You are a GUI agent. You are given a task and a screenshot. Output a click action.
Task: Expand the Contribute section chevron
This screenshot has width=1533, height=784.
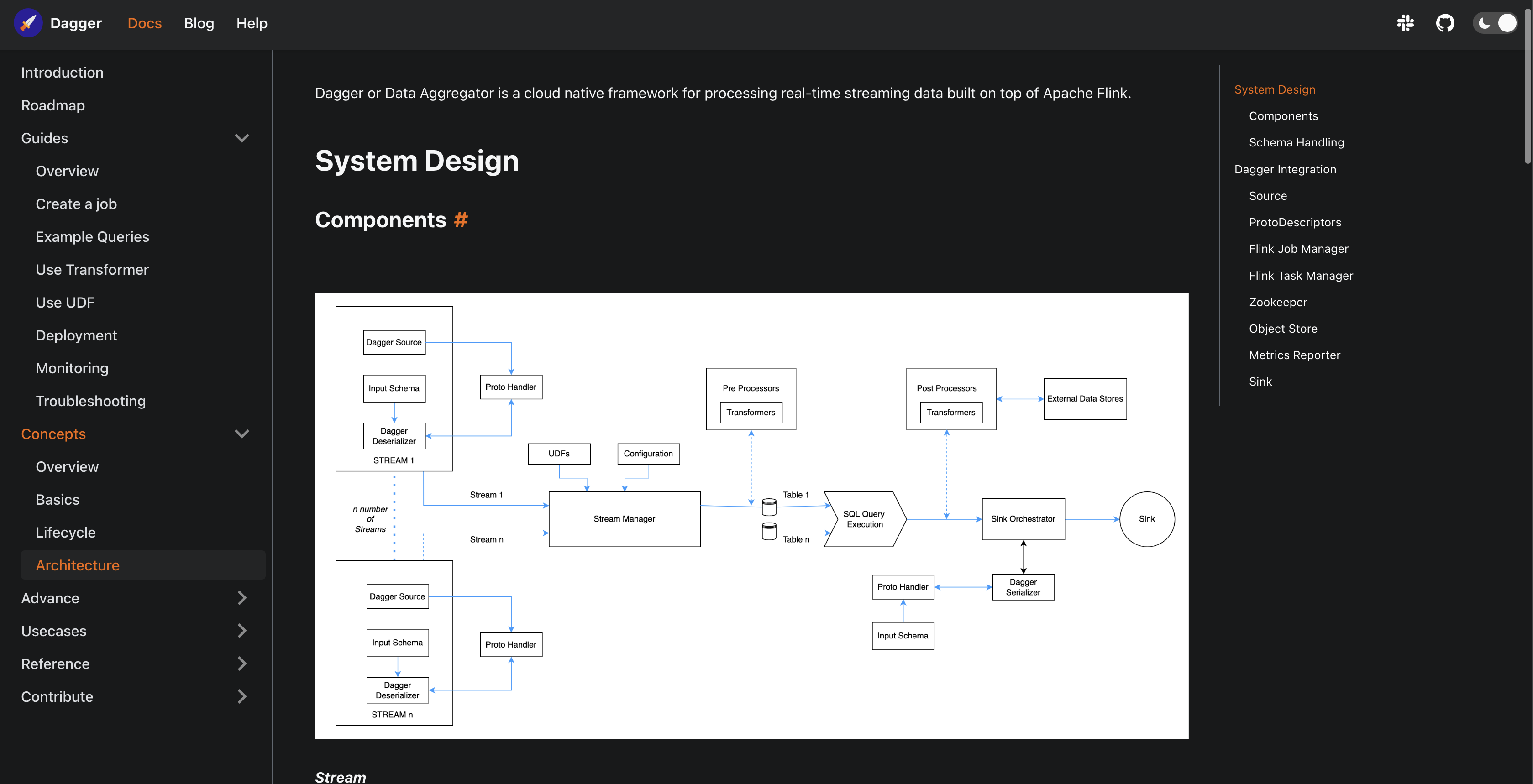click(x=241, y=696)
